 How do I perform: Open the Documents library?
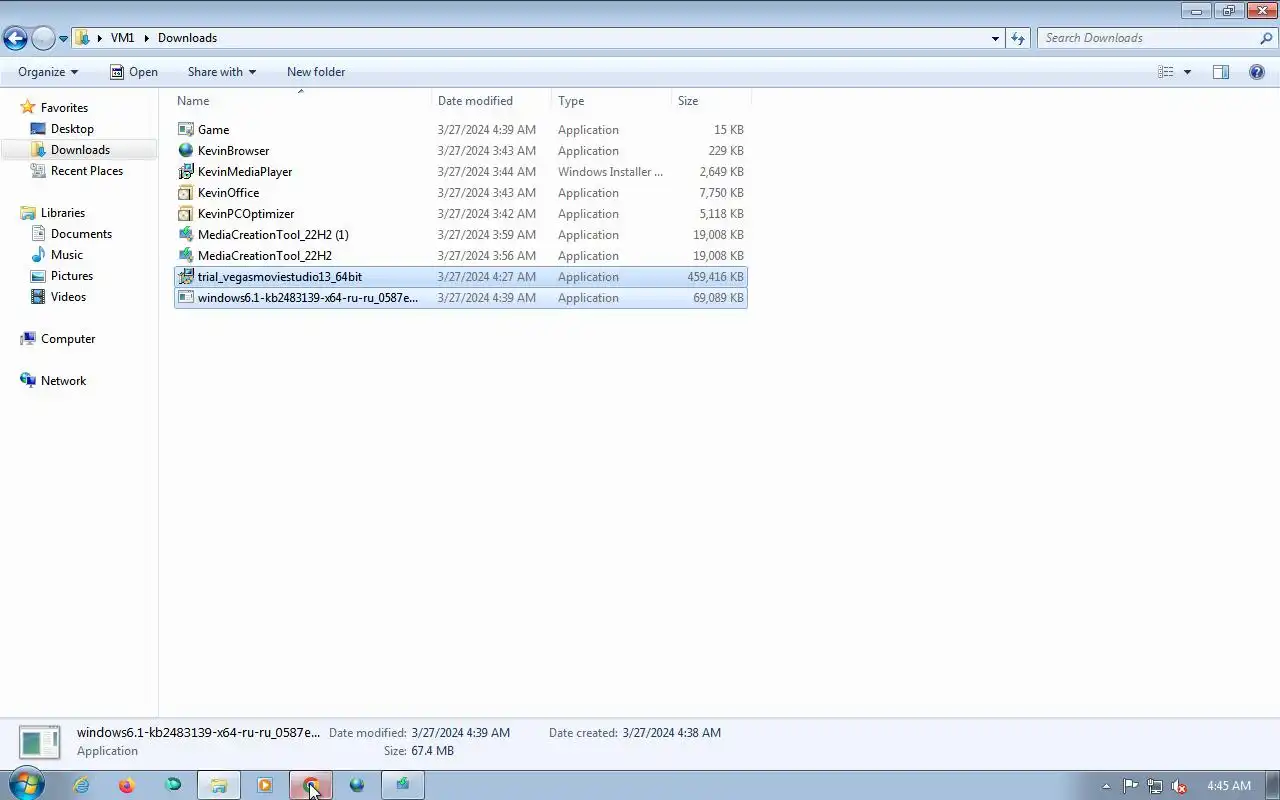pos(81,234)
